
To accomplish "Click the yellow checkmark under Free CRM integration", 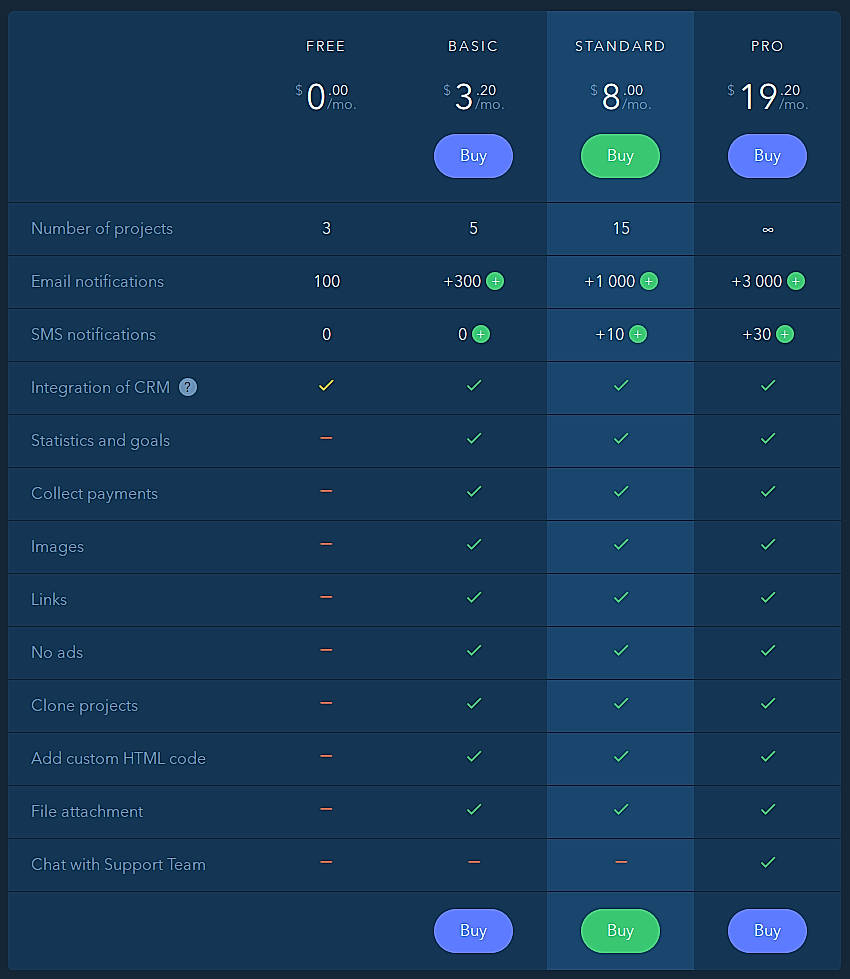I will pos(326,387).
